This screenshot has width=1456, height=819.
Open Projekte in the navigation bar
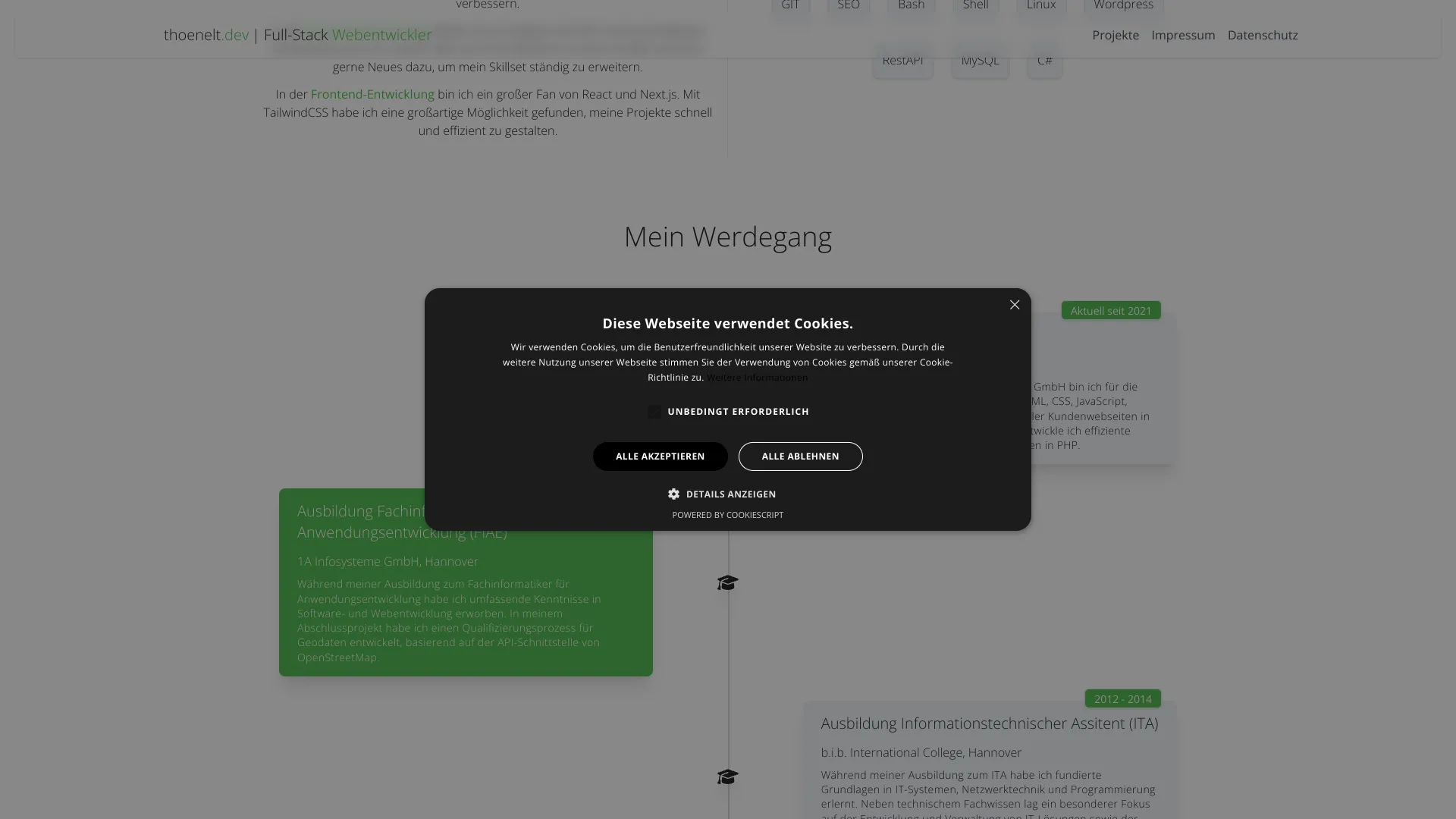coord(1116,35)
